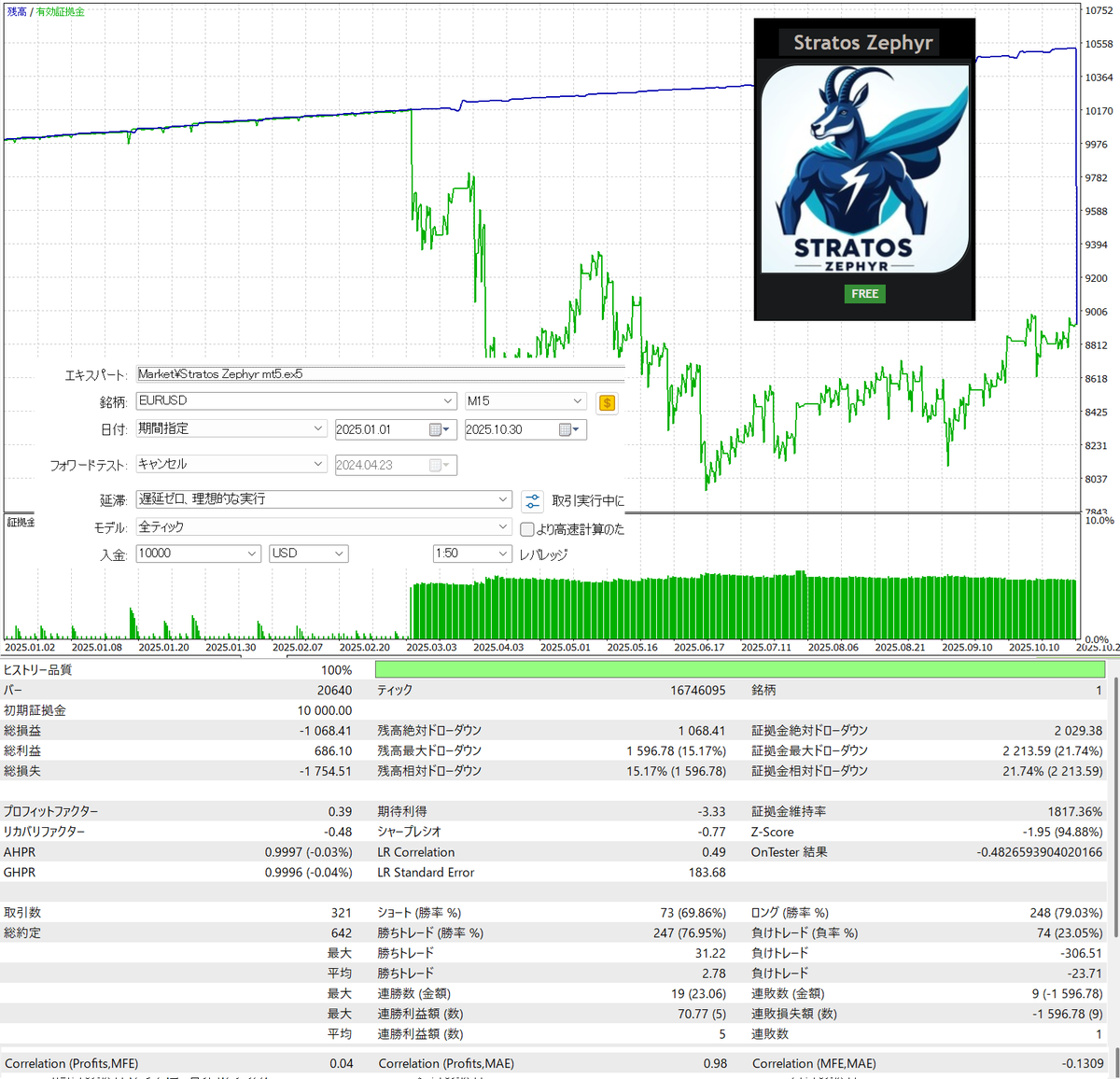Select 取引数 value 321
This screenshot has height=1079, width=1120.
[x=342, y=913]
